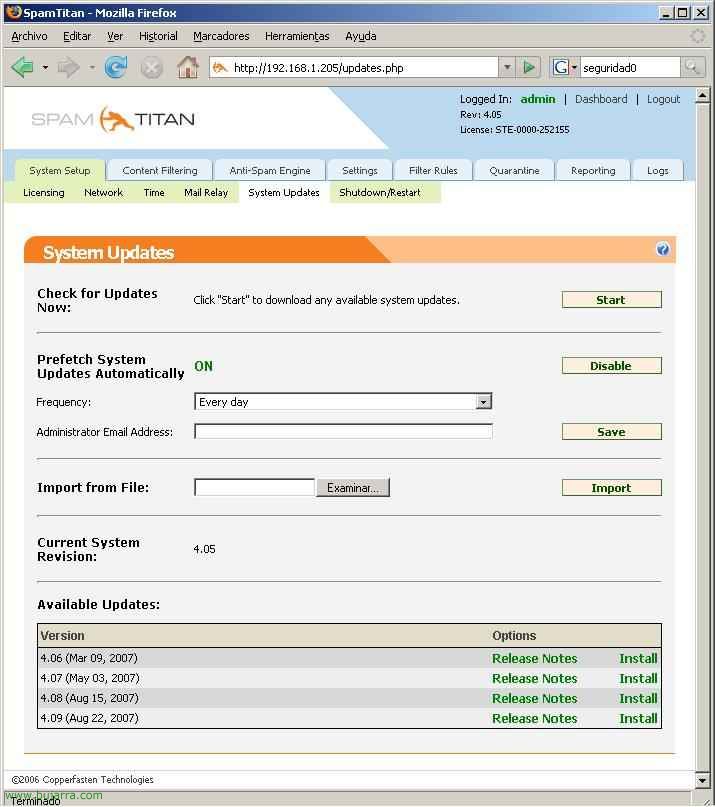The image size is (715, 807).
Task: Click the SpamTitan logo
Action: click(113, 119)
